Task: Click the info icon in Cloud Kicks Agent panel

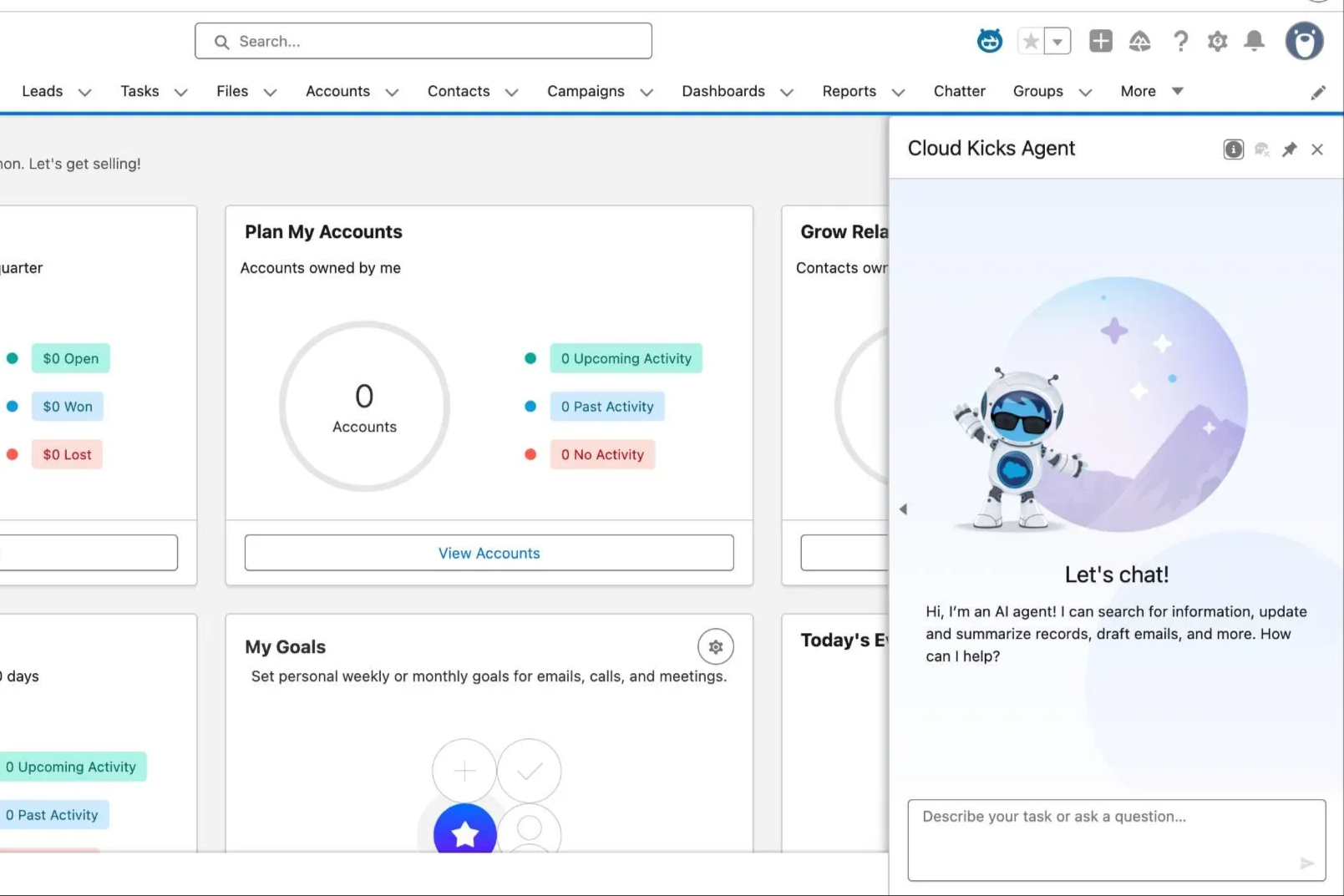Action: coord(1234,149)
